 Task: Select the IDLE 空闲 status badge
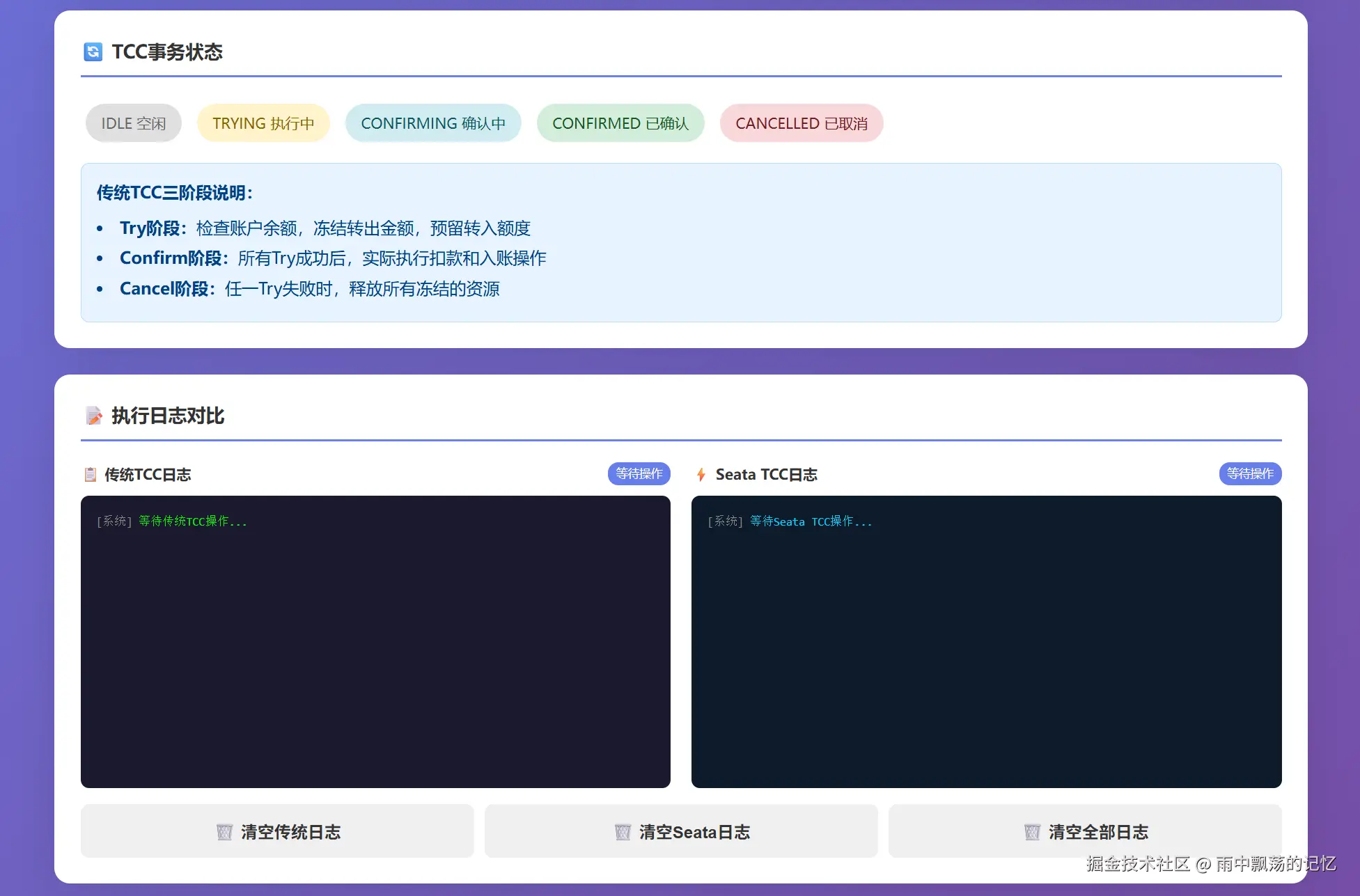click(134, 123)
